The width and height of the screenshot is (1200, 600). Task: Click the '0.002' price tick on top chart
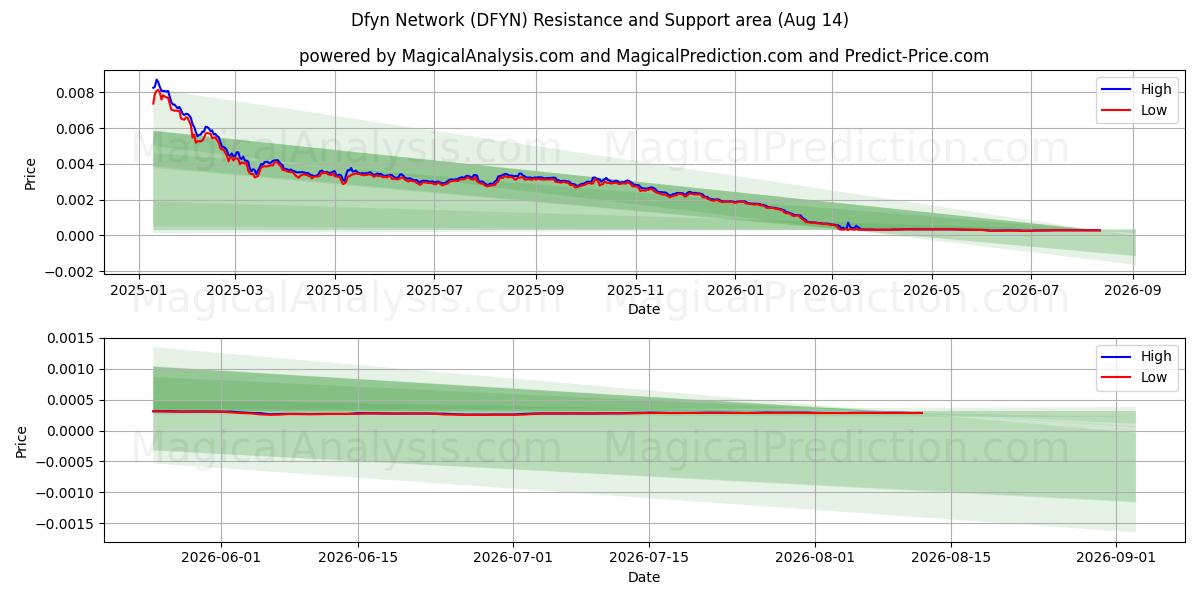(75, 200)
